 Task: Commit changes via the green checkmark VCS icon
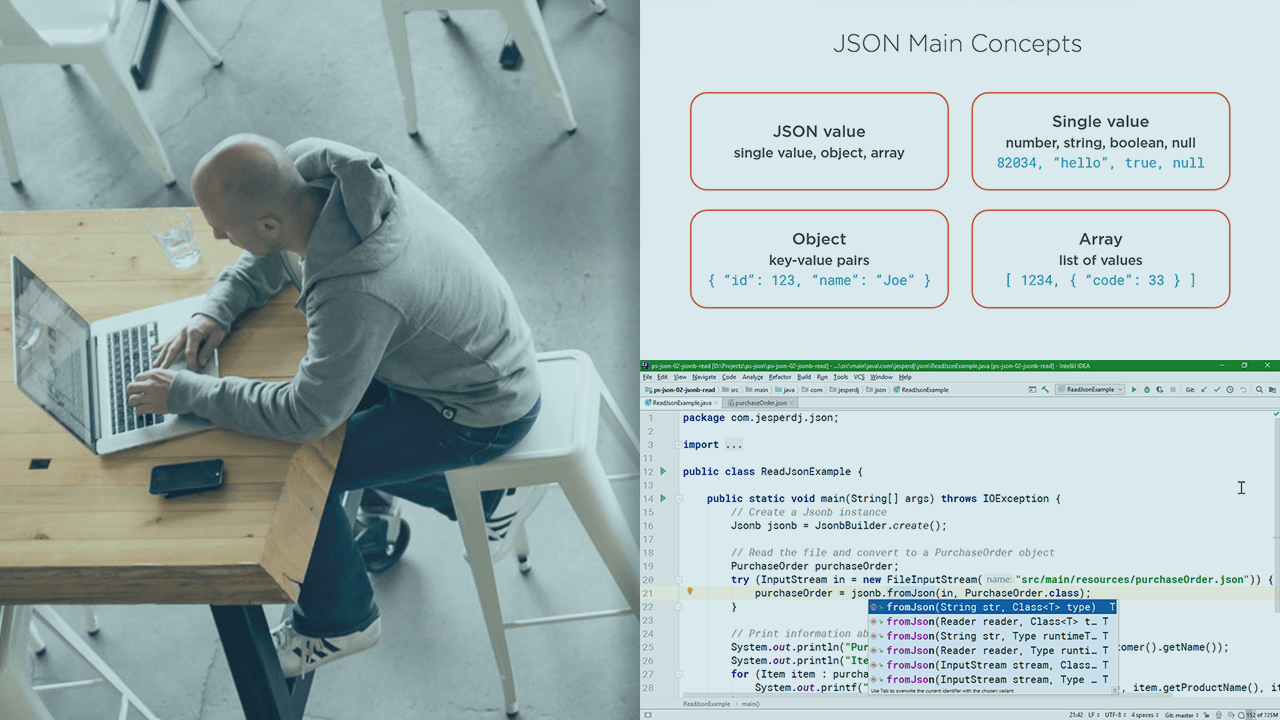click(1217, 390)
